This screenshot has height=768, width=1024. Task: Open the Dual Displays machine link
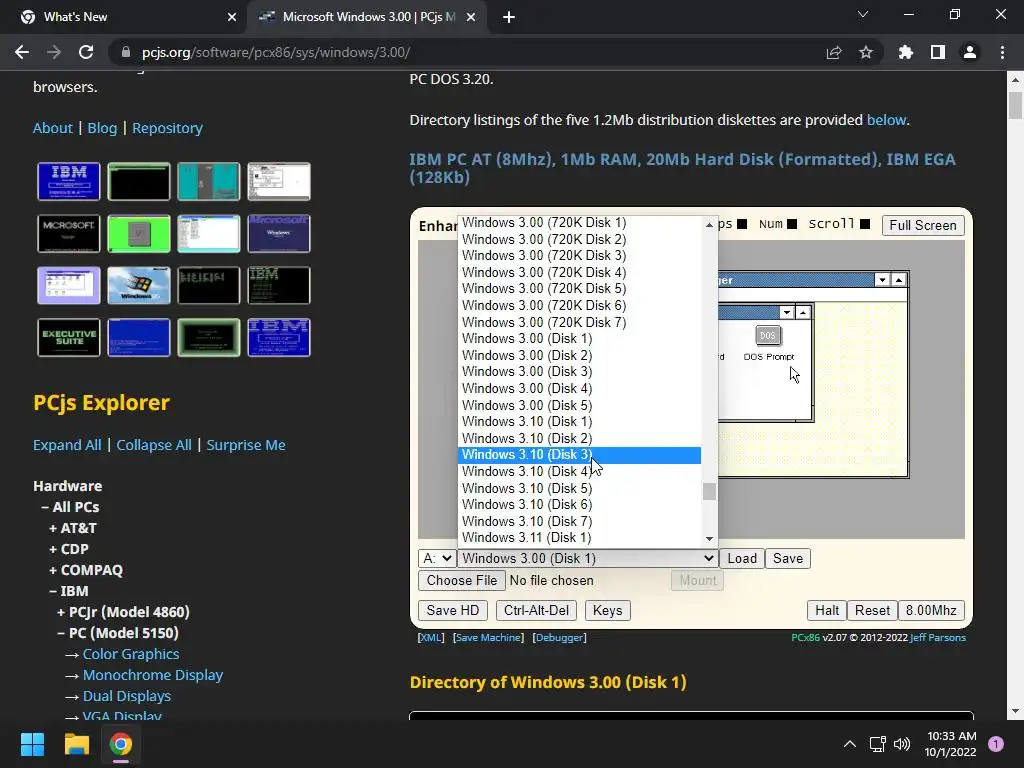(x=127, y=696)
